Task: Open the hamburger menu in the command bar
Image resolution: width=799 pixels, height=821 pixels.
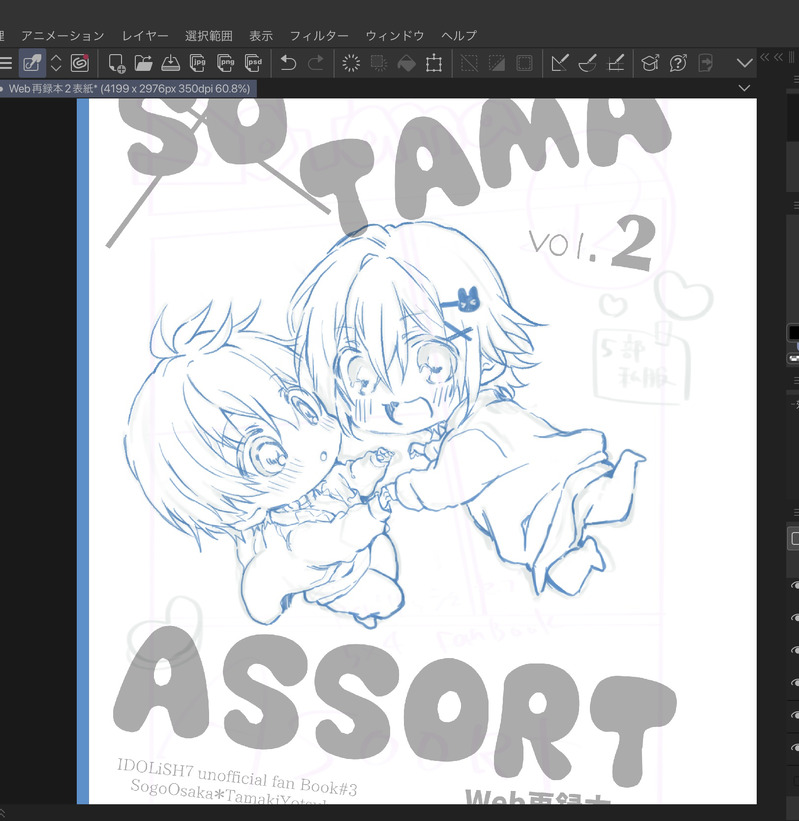Action: (6, 63)
